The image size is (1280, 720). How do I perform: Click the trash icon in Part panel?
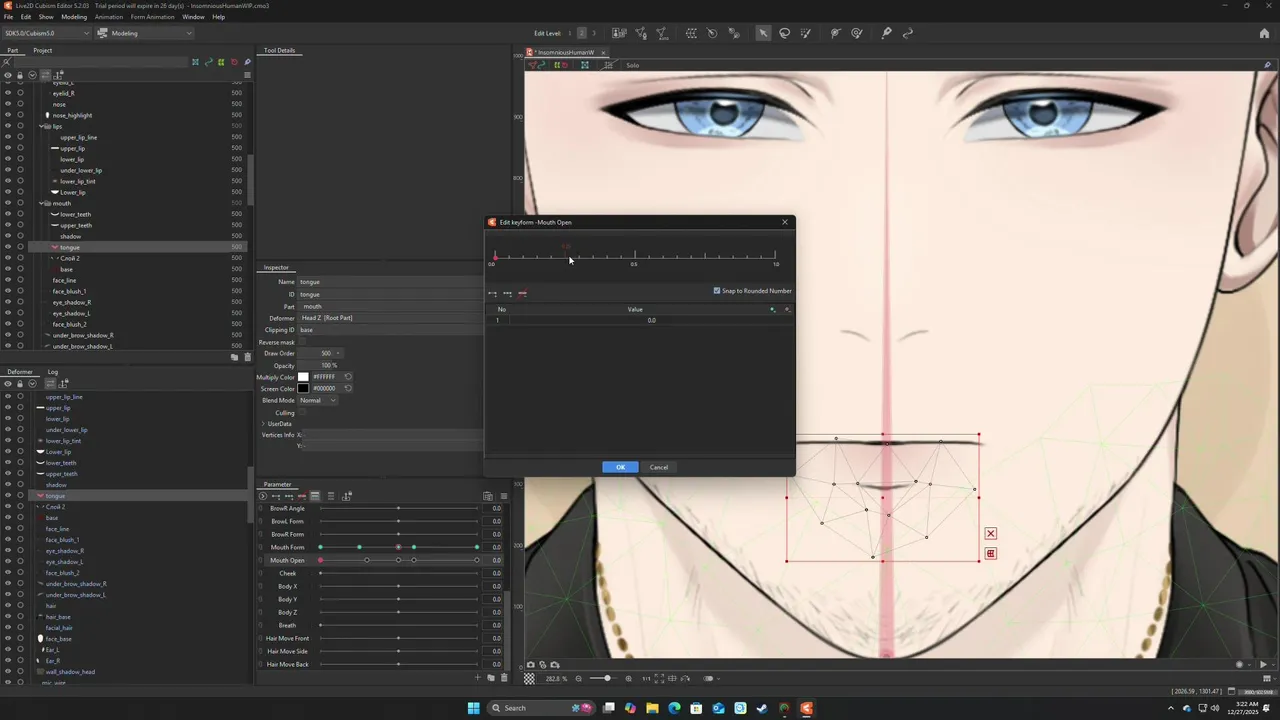248,357
